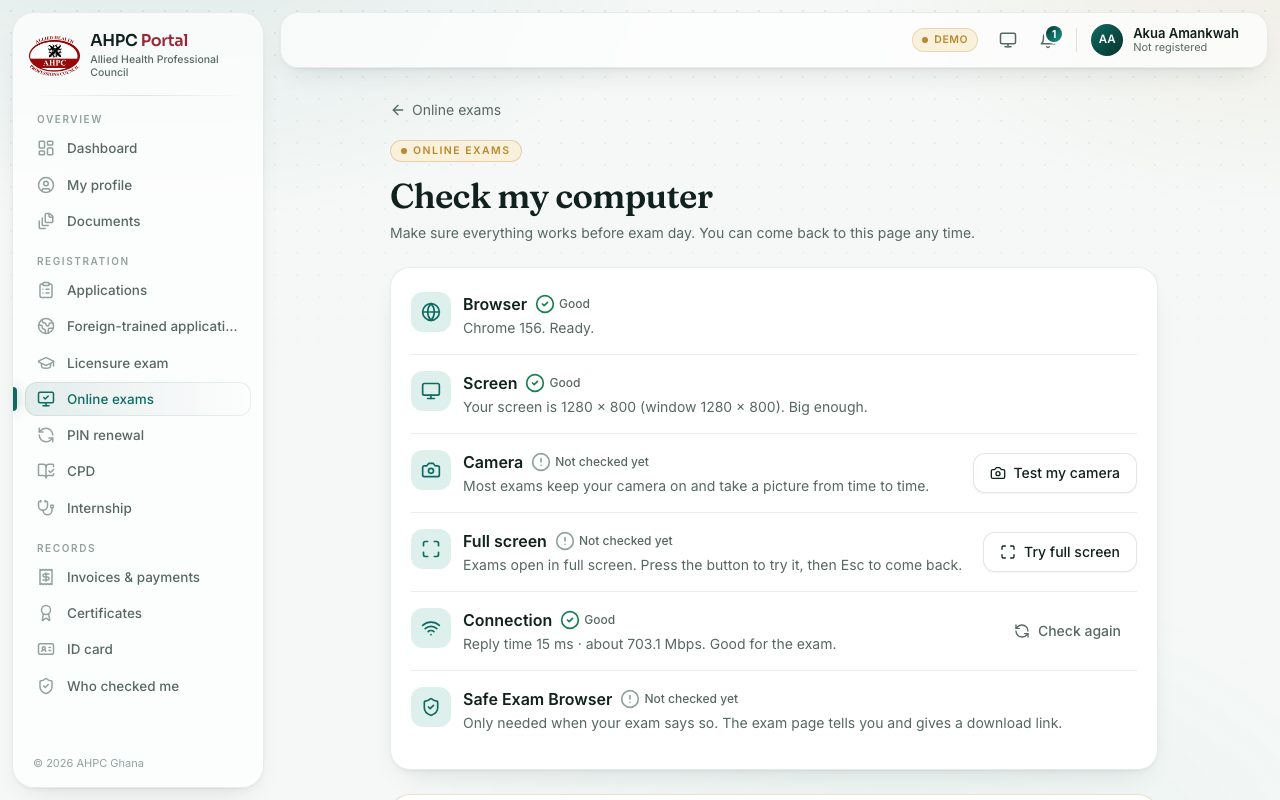The width and height of the screenshot is (1280, 800).
Task: Click the Connection wifi icon
Action: pyautogui.click(x=431, y=628)
